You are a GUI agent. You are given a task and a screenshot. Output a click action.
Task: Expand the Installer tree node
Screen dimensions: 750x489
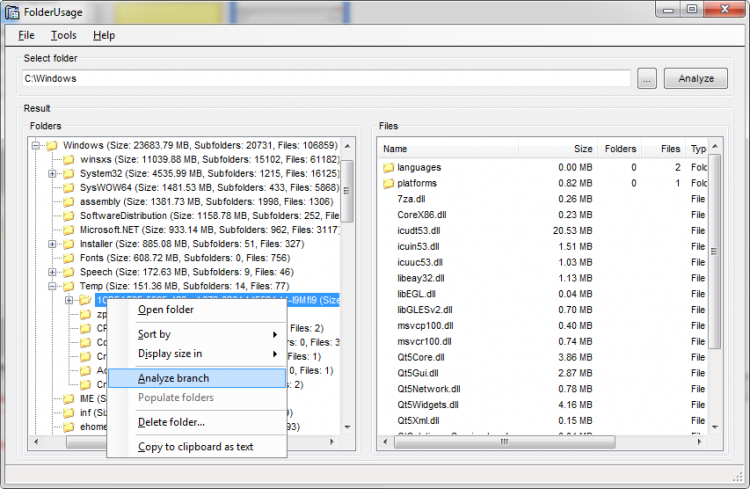coord(53,244)
